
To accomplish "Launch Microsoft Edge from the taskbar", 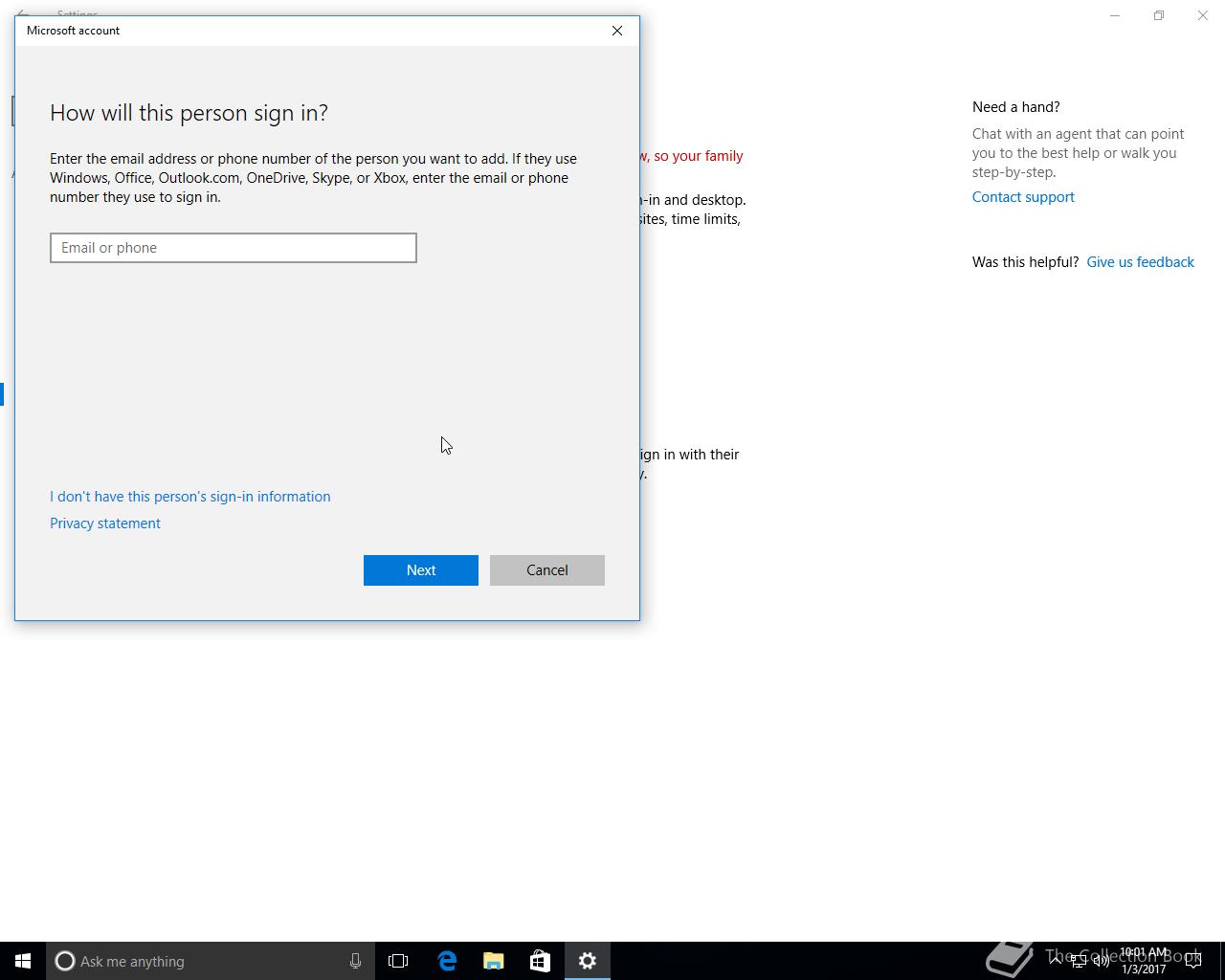I will (x=447, y=961).
